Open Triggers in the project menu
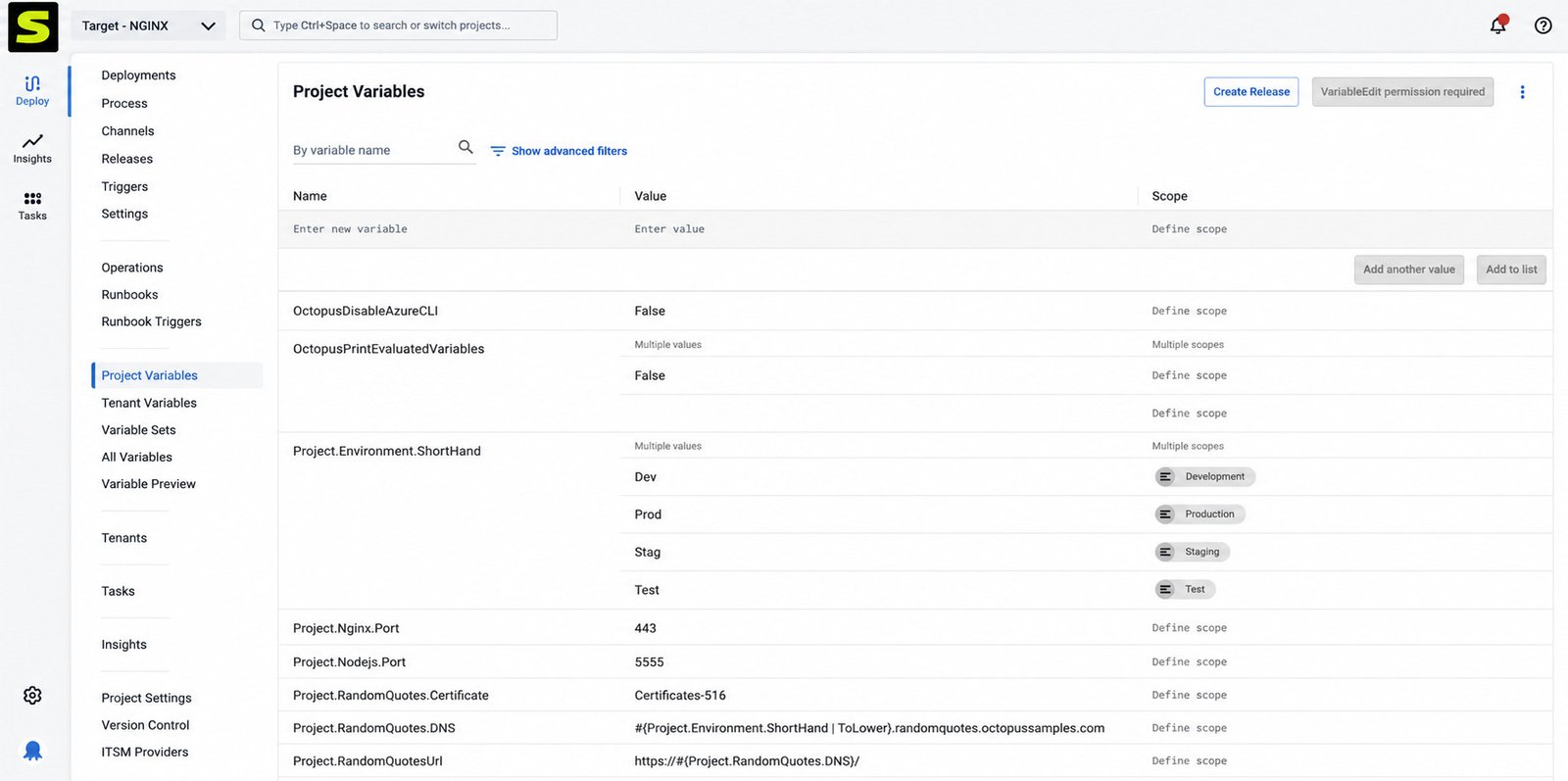The image size is (1568, 781). tap(124, 186)
